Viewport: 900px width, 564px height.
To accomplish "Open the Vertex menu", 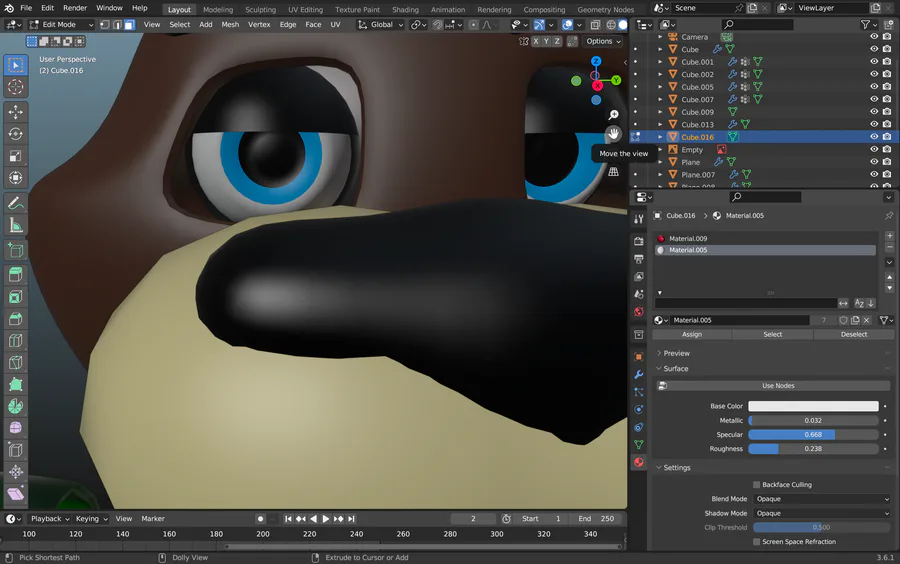I will click(259, 25).
